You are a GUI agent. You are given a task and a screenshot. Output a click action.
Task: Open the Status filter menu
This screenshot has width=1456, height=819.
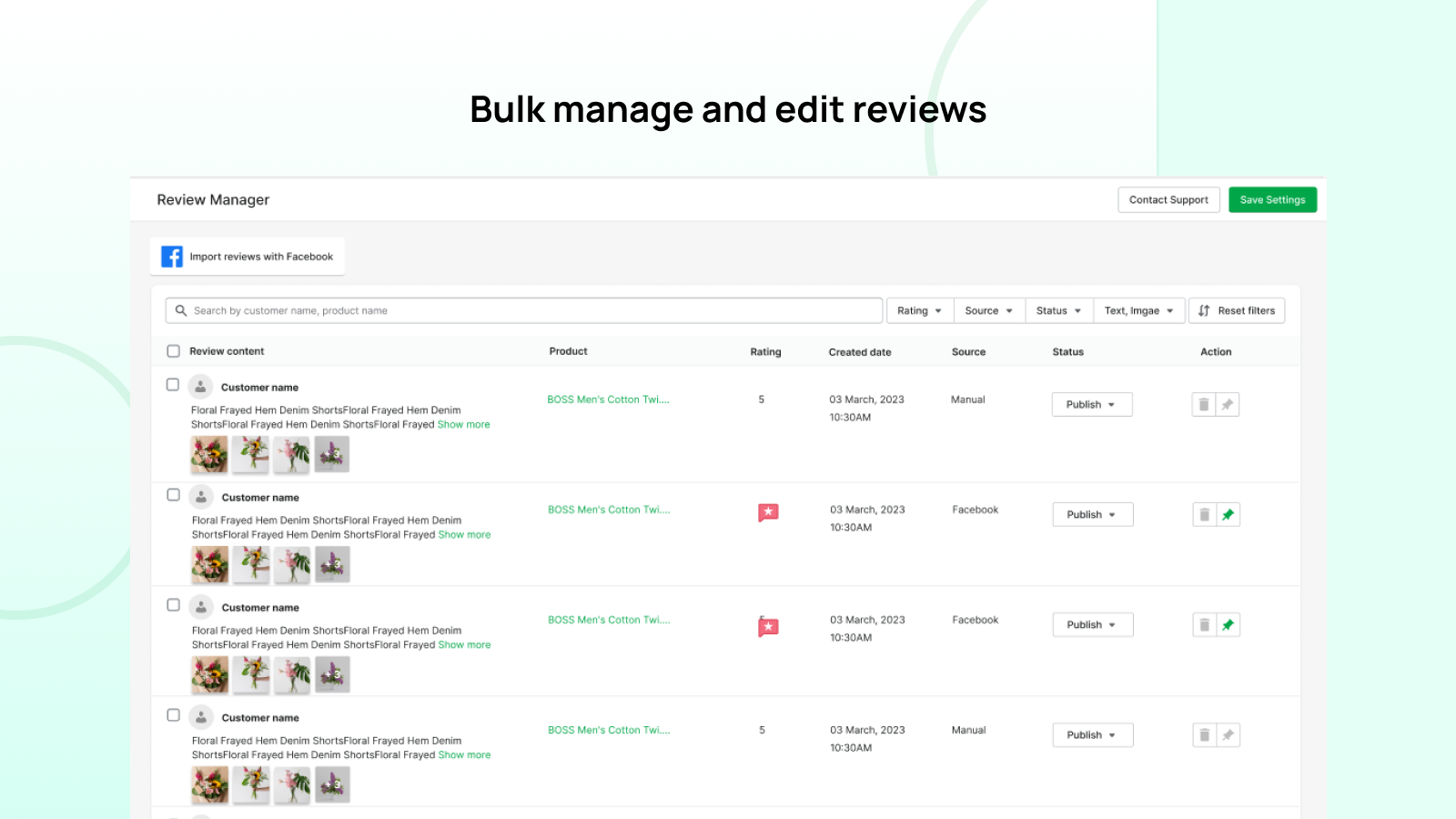click(x=1057, y=310)
